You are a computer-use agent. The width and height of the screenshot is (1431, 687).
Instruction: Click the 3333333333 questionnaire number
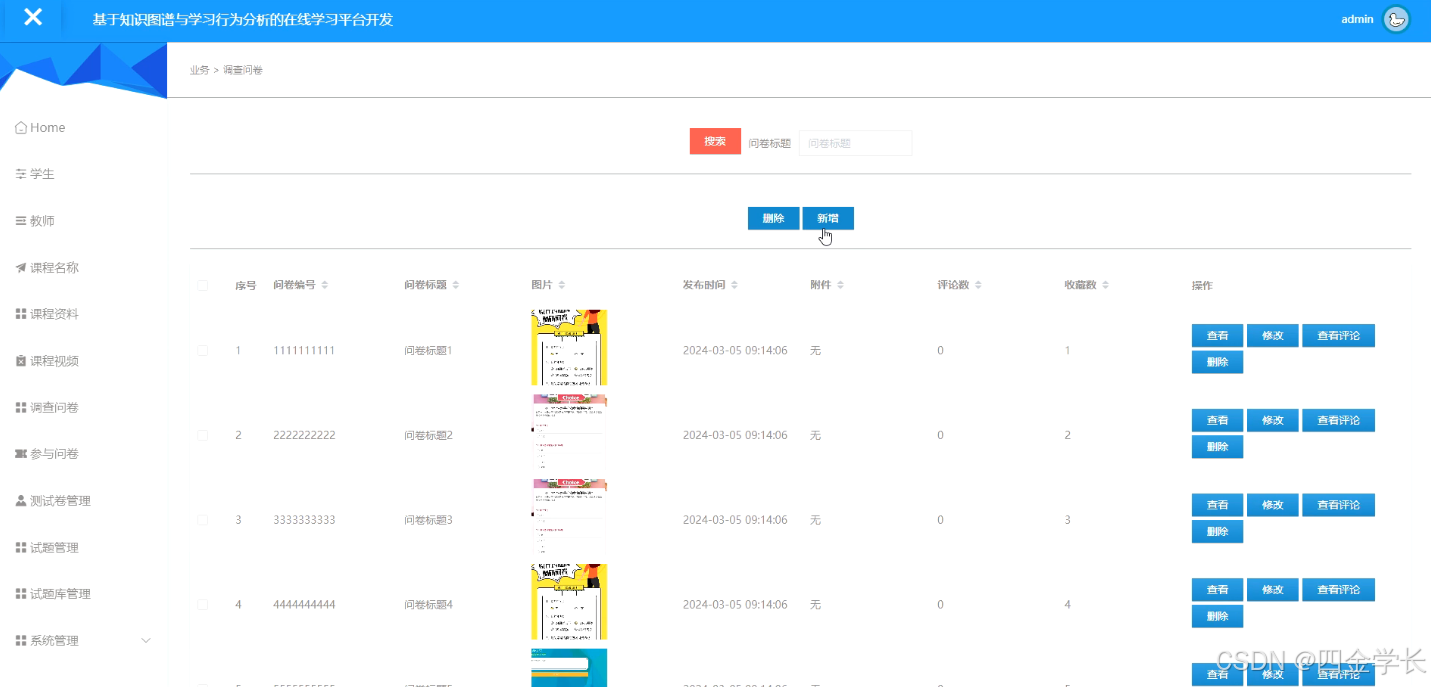(x=304, y=520)
